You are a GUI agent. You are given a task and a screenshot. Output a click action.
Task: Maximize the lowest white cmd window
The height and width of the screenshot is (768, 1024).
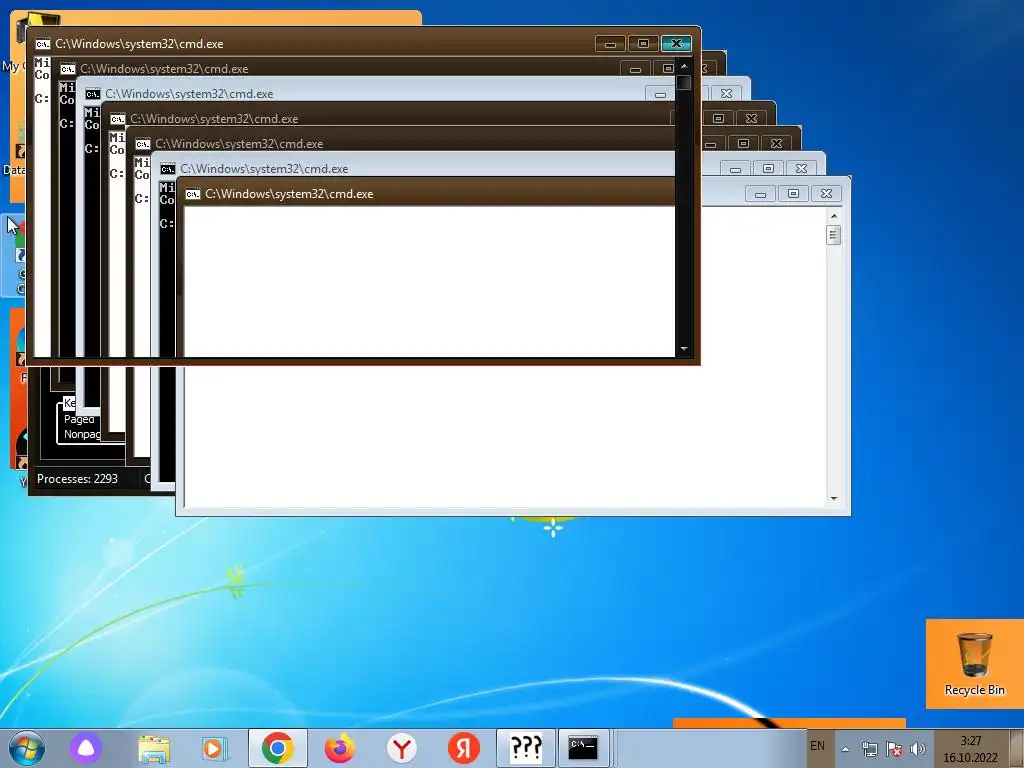[x=793, y=194]
